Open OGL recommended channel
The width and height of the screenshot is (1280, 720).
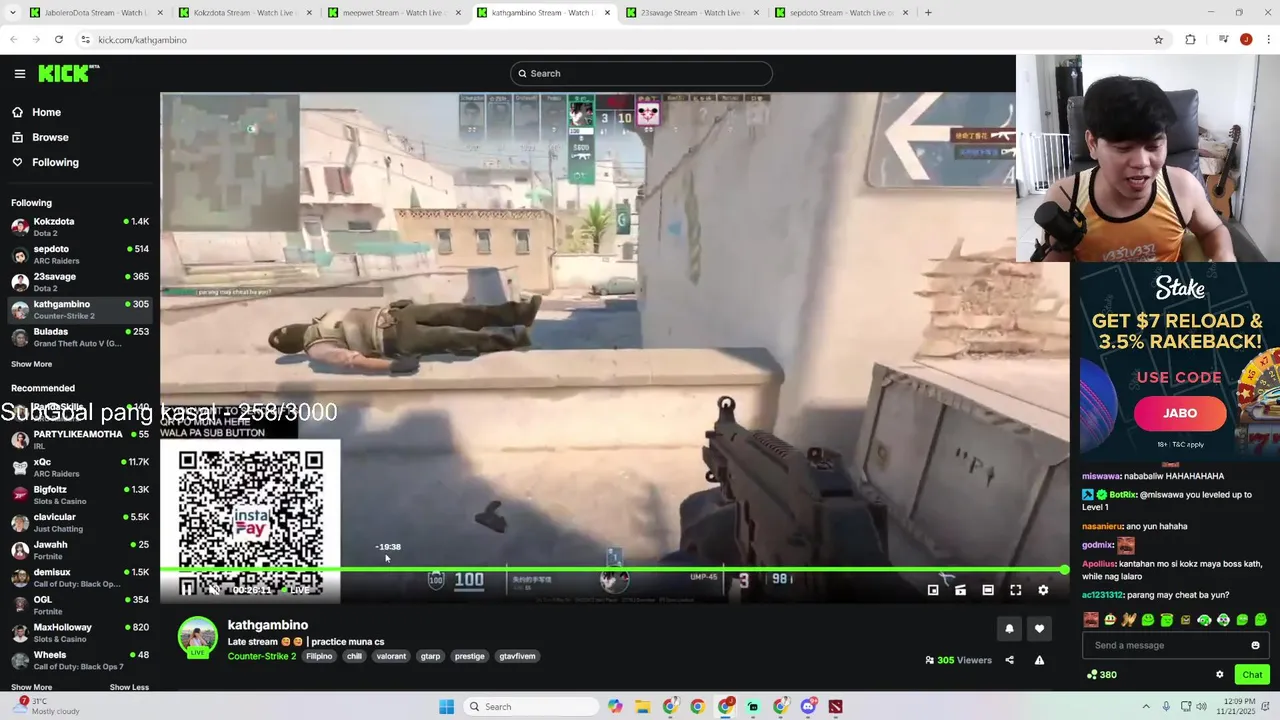[x=80, y=605]
